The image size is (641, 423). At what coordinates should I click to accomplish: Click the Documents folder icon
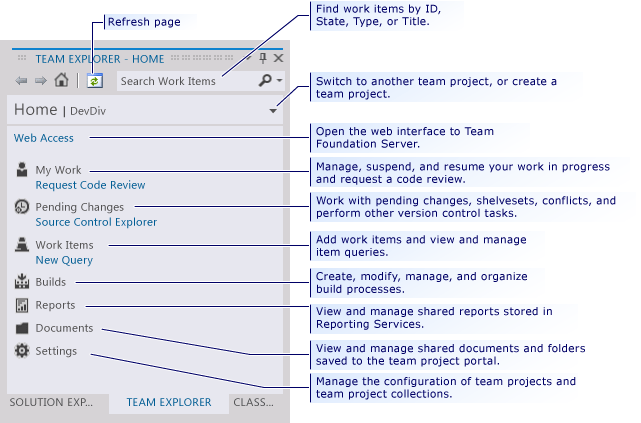(22, 328)
